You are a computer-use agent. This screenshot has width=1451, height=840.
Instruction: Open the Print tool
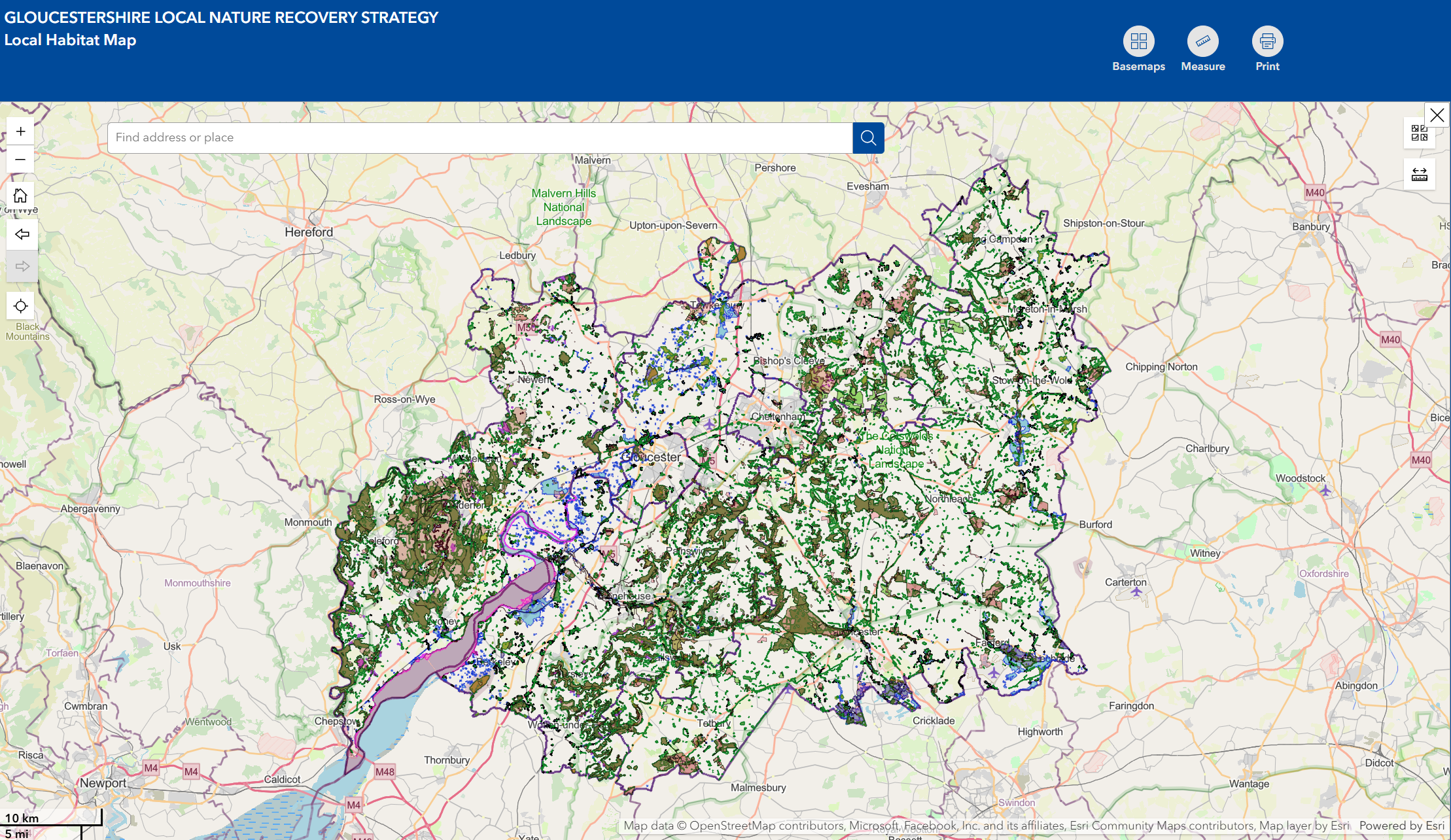[1267, 42]
